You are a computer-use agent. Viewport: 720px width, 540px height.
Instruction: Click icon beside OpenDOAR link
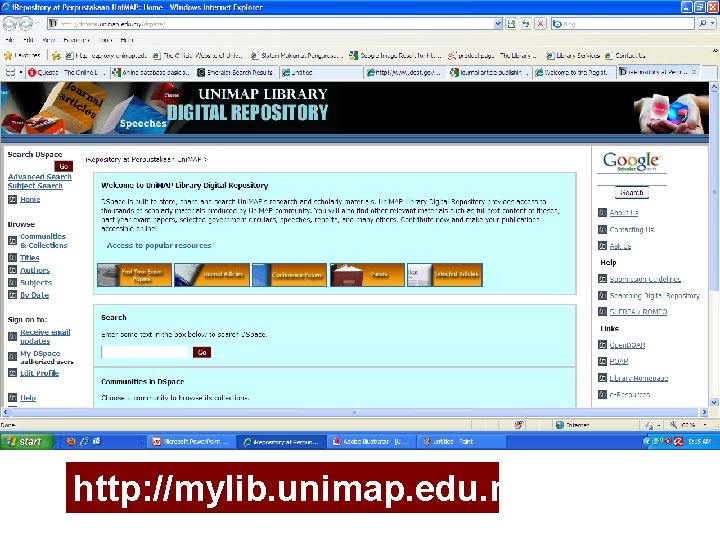pos(602,344)
